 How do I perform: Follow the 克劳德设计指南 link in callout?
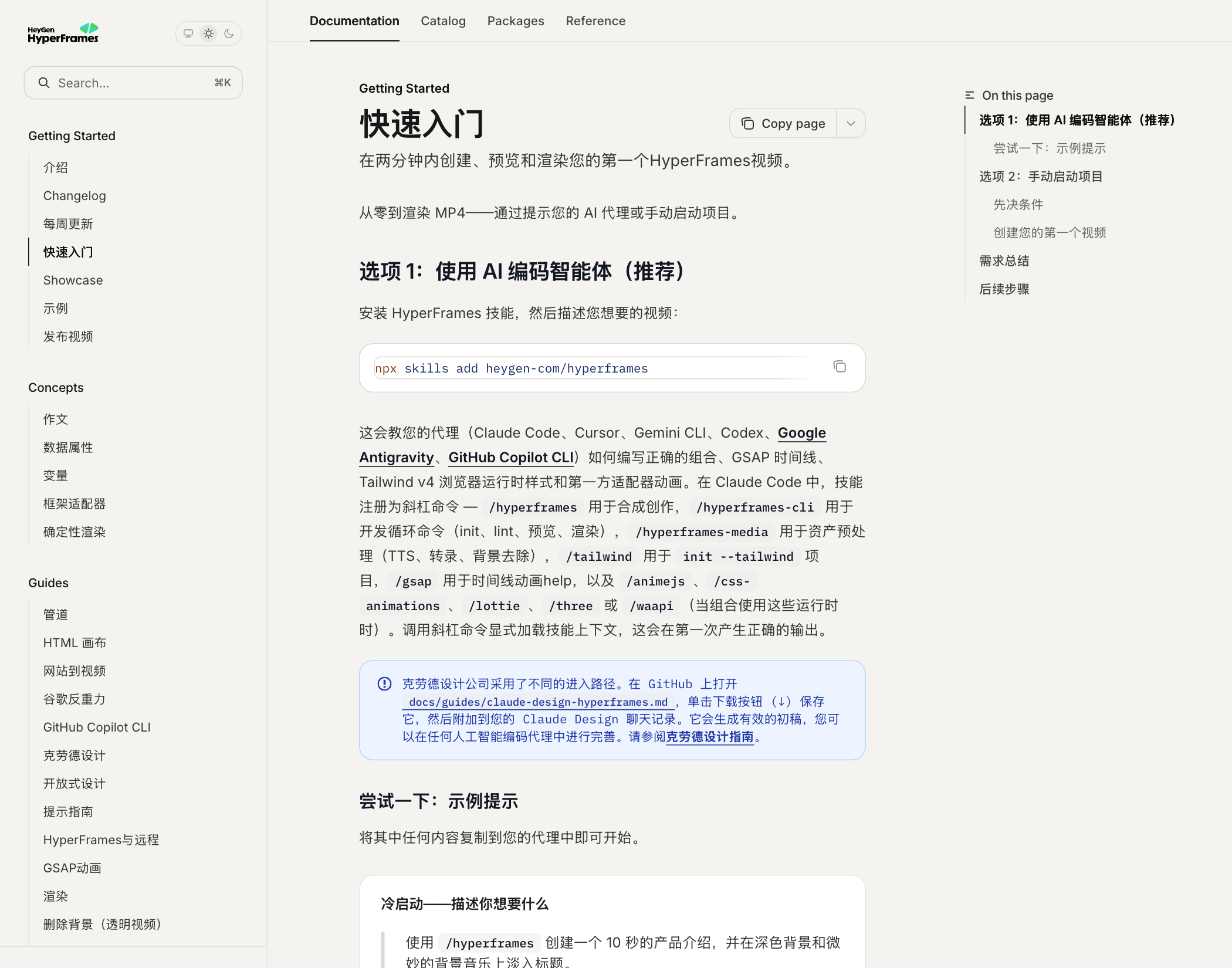(710, 737)
